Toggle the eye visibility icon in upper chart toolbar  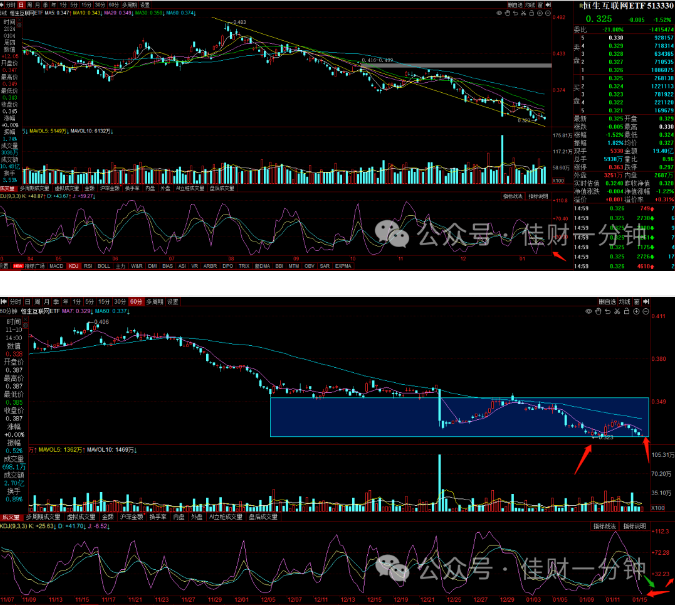click(499, 13)
